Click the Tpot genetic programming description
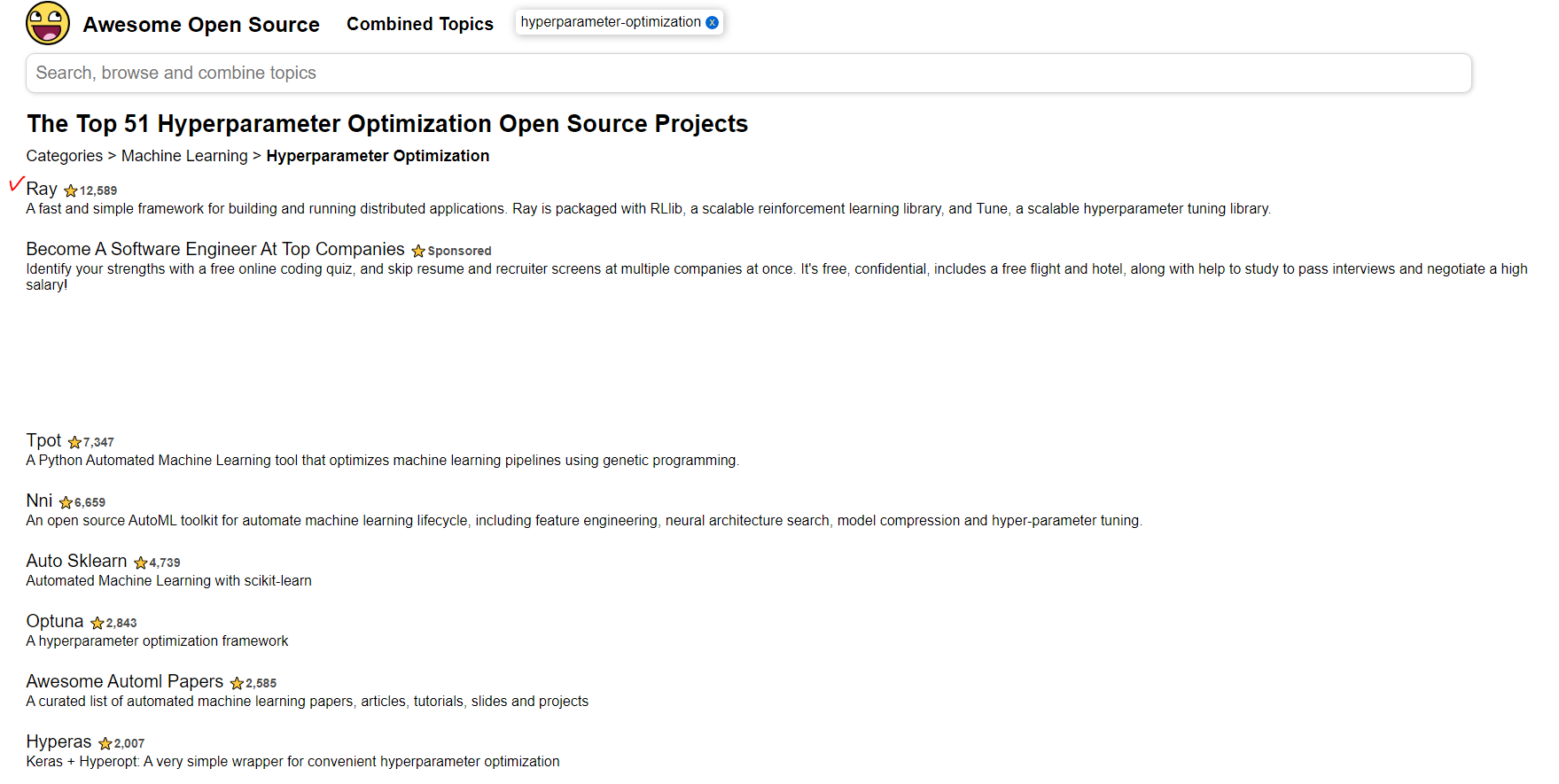The height and width of the screenshot is (784, 1559). 383,461
